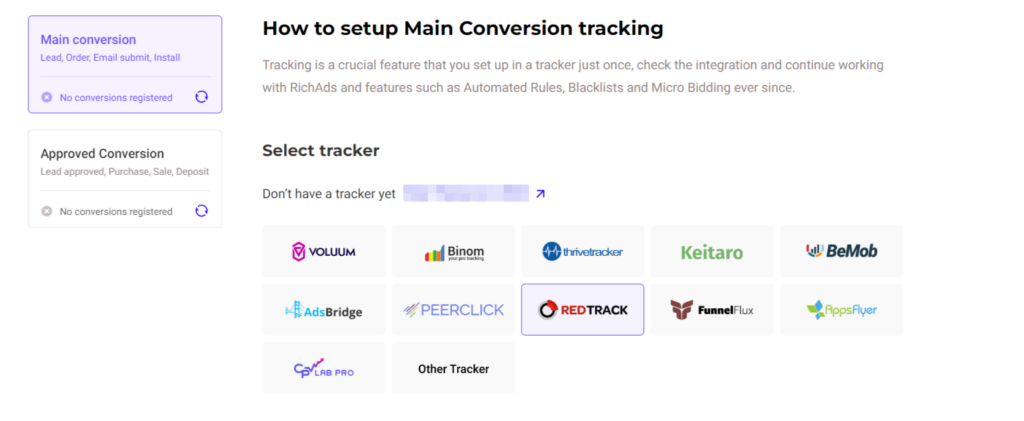The image size is (1024, 421).
Task: Choose the ThriveTracker logo tile
Action: coord(583,251)
